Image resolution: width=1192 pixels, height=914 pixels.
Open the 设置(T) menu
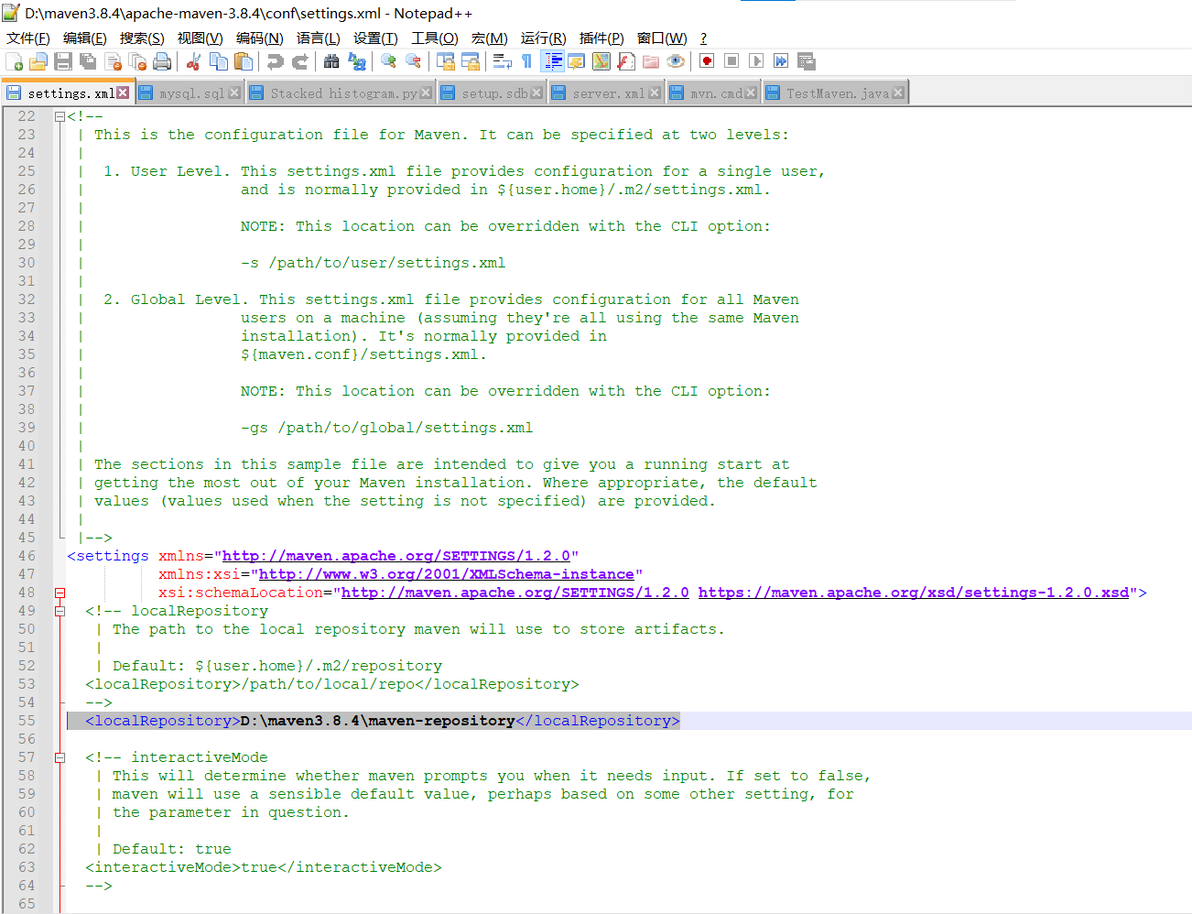[x=376, y=38]
